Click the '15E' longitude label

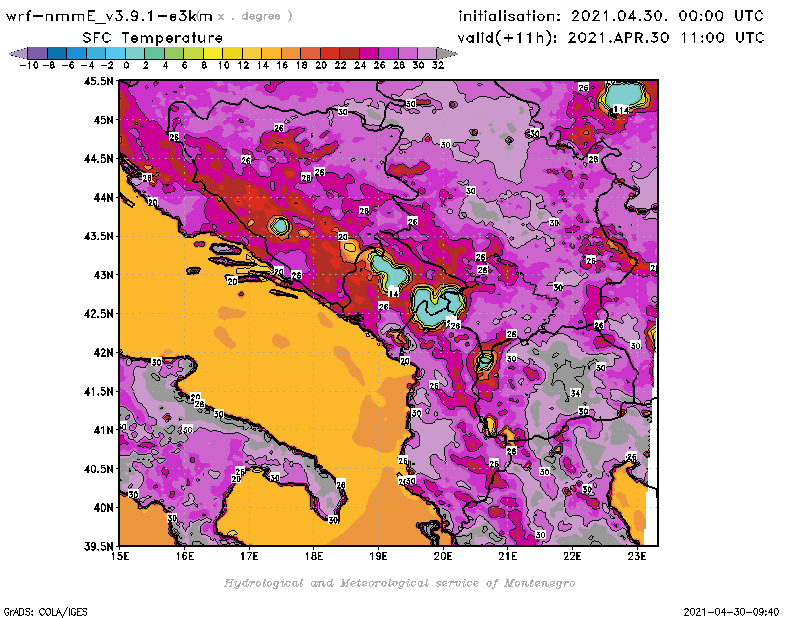pos(120,556)
